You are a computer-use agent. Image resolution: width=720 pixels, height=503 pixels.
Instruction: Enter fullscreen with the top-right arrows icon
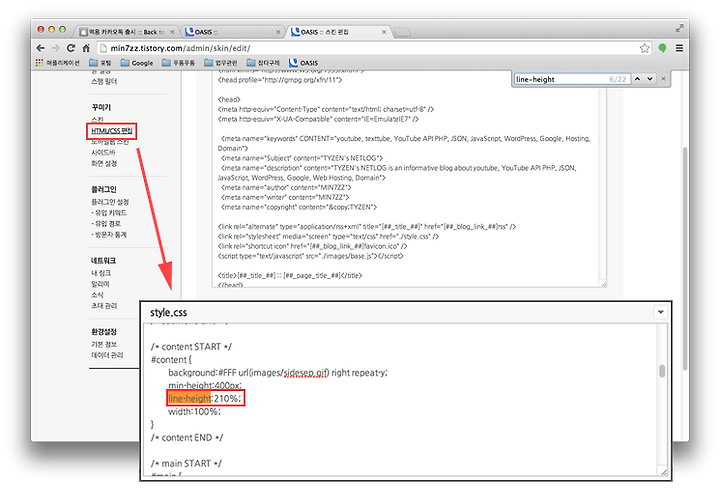679,28
